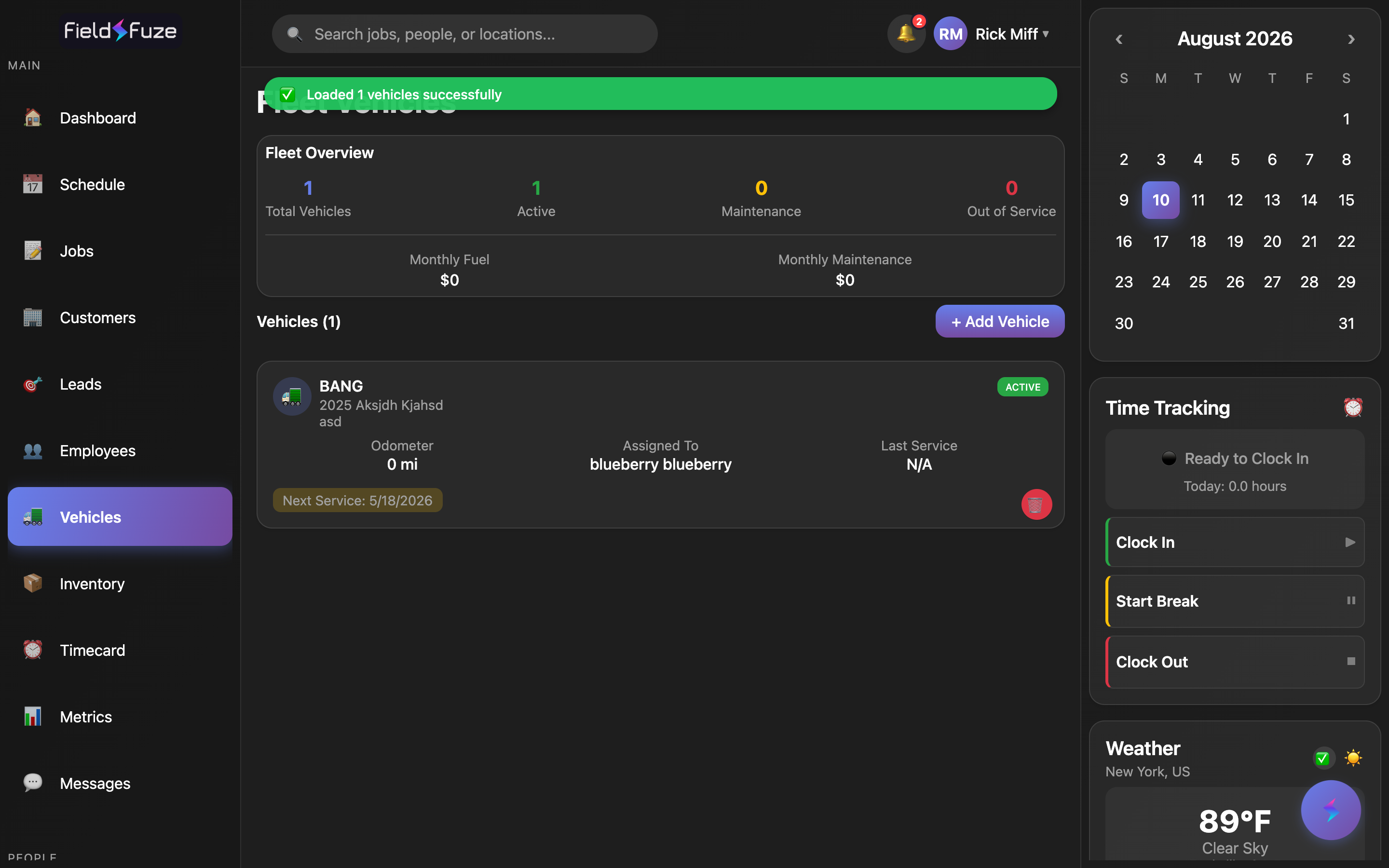Click the Out of Service count
This screenshot has width=1389, height=868.
click(x=1011, y=188)
